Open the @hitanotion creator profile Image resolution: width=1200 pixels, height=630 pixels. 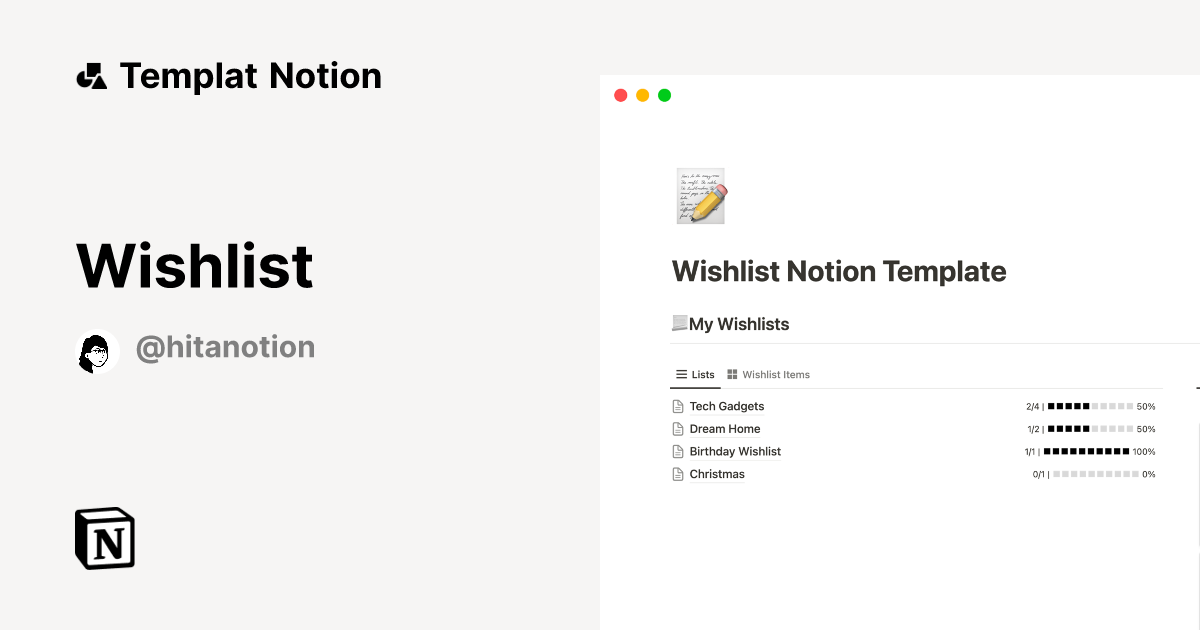tap(225, 347)
